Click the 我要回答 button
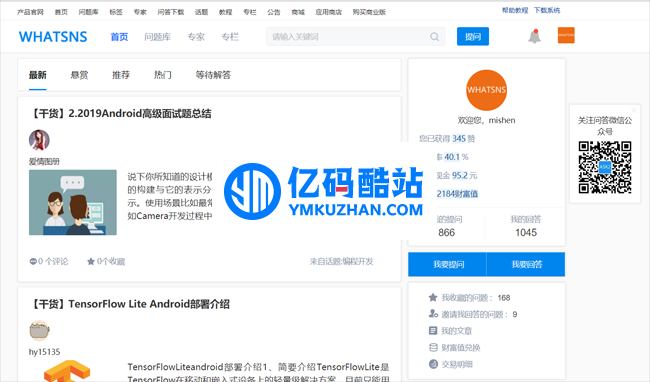Viewport: 650px width, 382px height. (526, 264)
